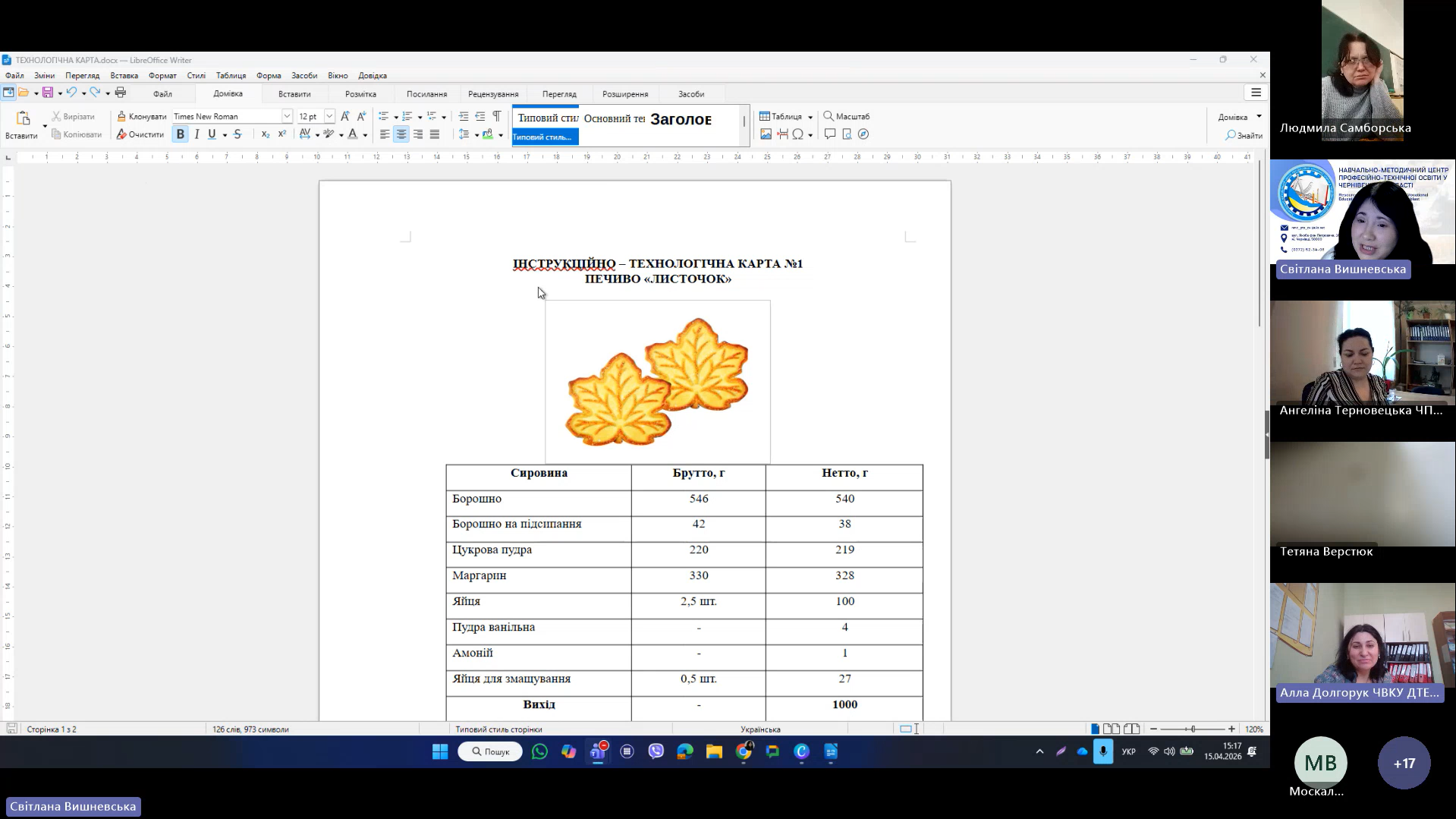Open the Таблиця dropdown arrow
The height and width of the screenshot is (819, 1456).
point(810,117)
